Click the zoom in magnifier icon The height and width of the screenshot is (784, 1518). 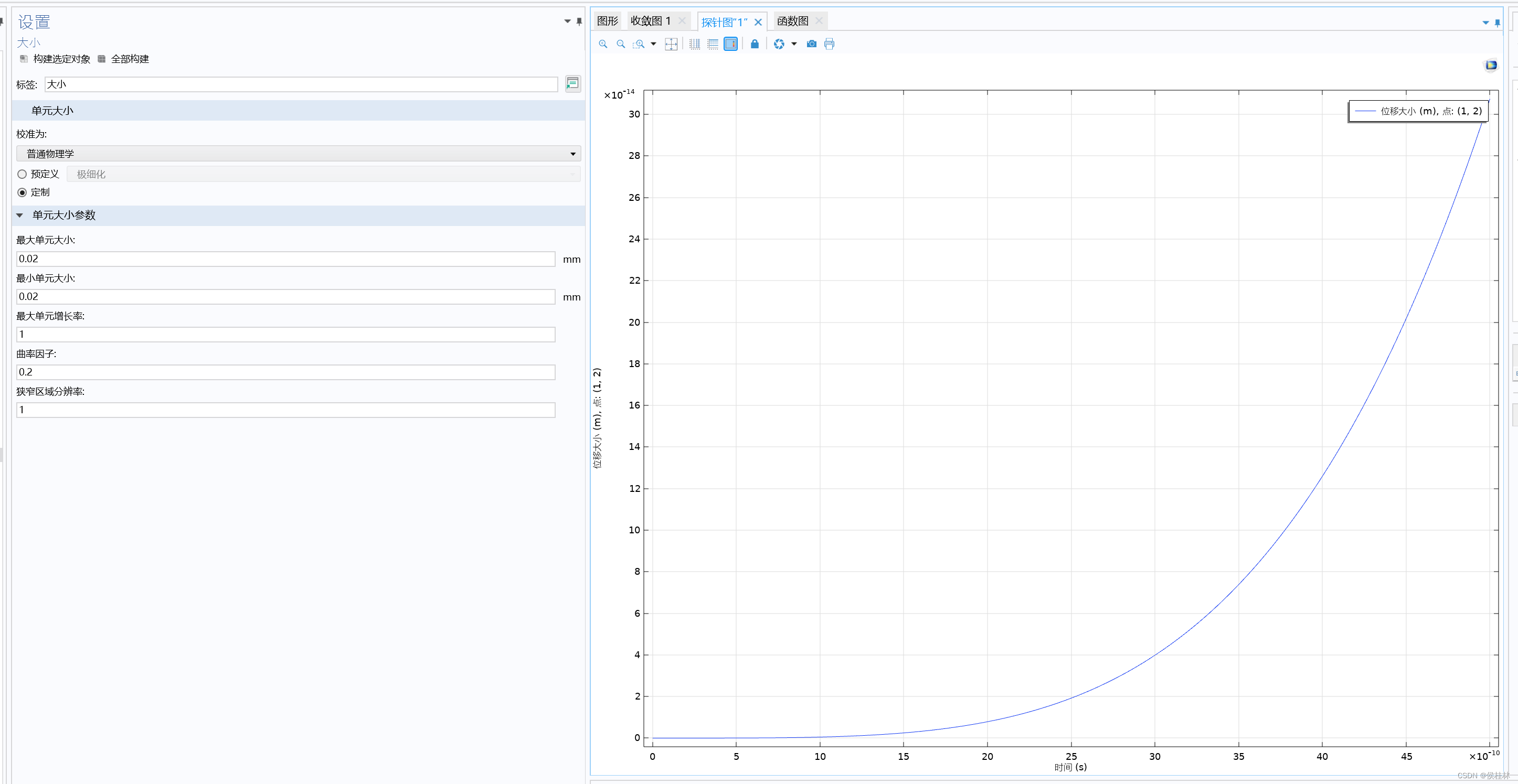(603, 44)
